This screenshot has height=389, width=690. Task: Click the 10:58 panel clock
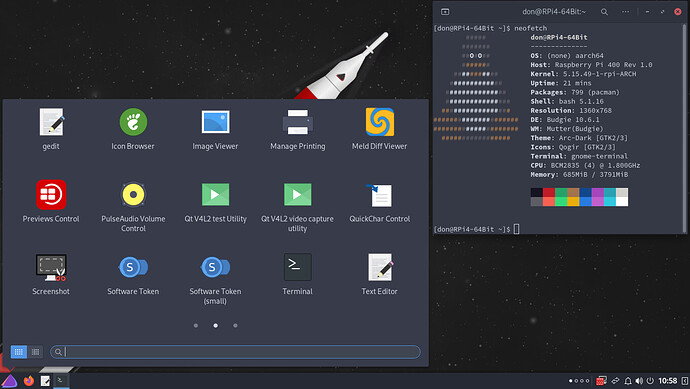668,381
